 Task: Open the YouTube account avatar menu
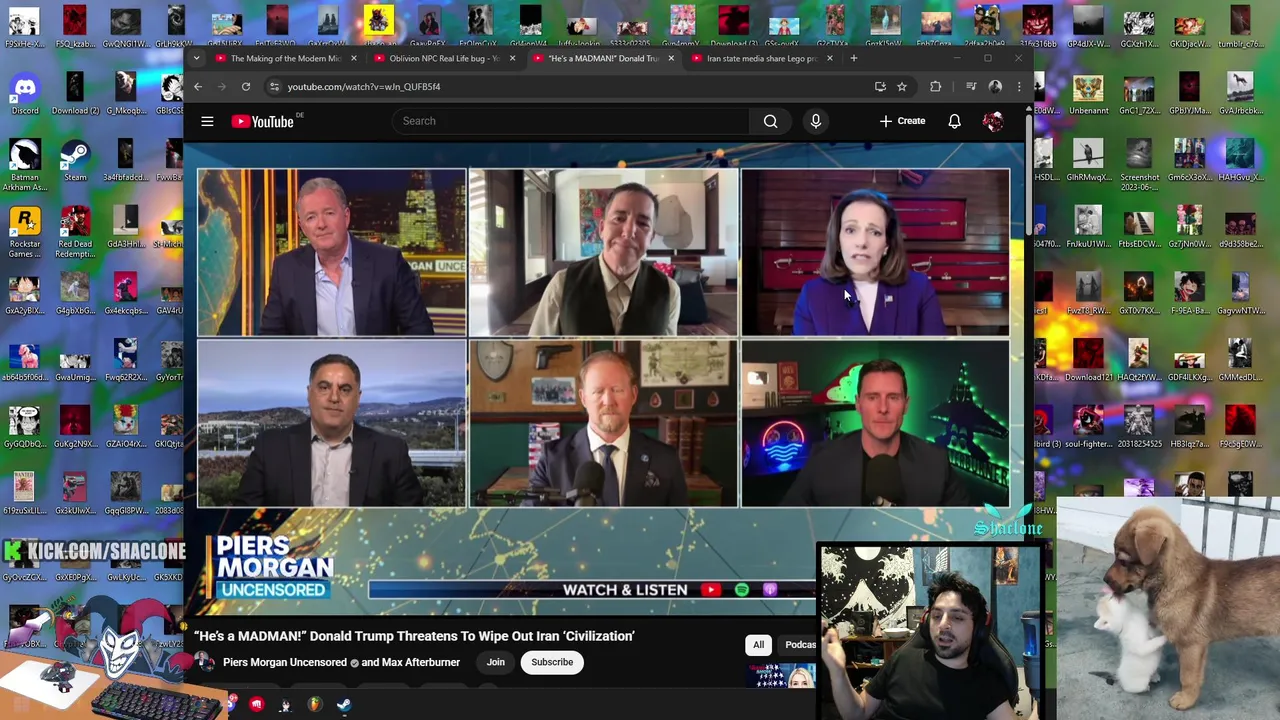click(x=993, y=121)
